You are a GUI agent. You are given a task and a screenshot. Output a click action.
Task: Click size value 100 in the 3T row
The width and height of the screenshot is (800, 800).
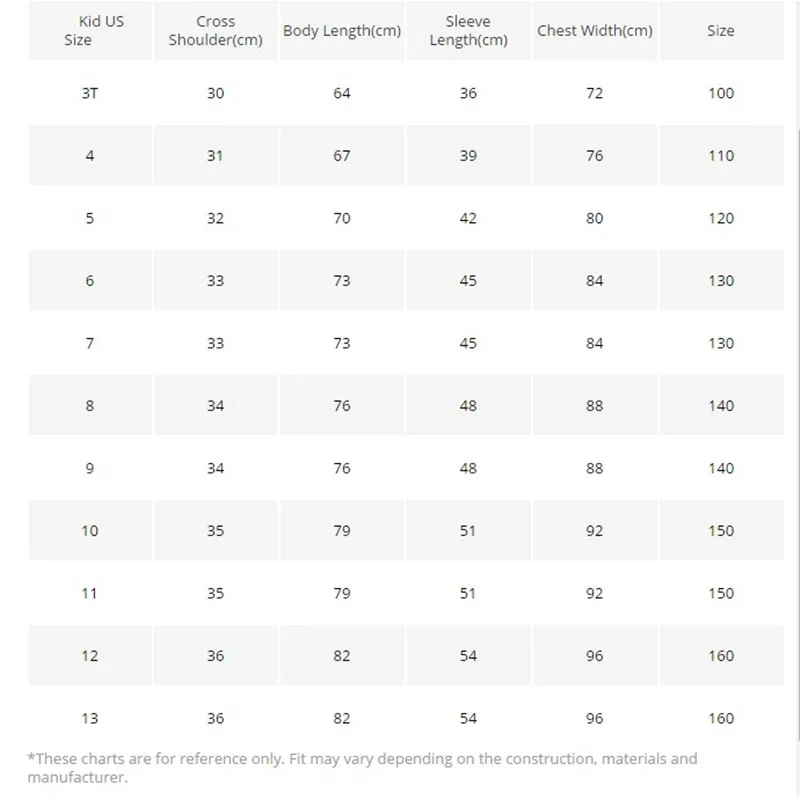click(721, 93)
